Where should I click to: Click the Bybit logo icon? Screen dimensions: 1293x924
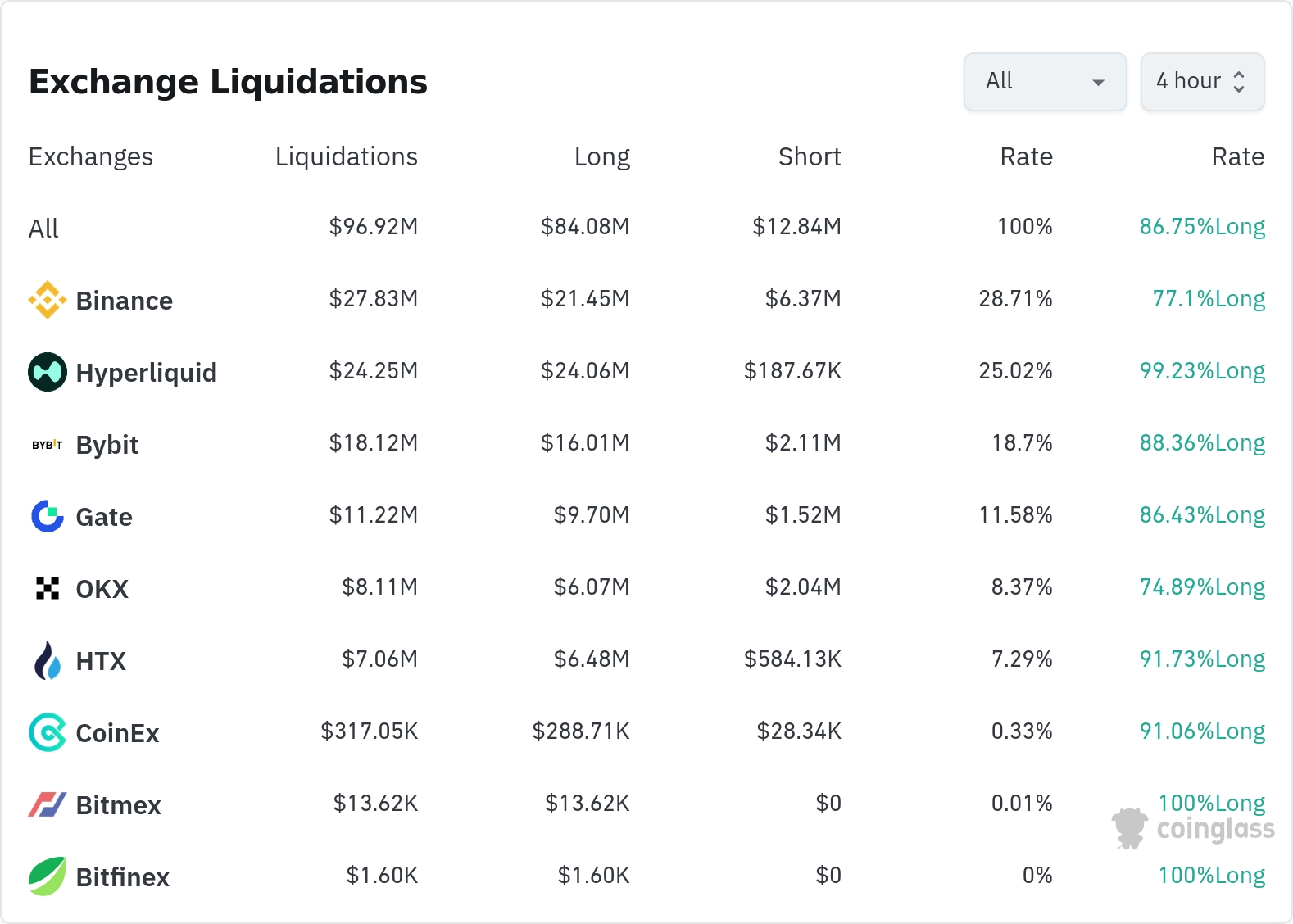click(48, 445)
